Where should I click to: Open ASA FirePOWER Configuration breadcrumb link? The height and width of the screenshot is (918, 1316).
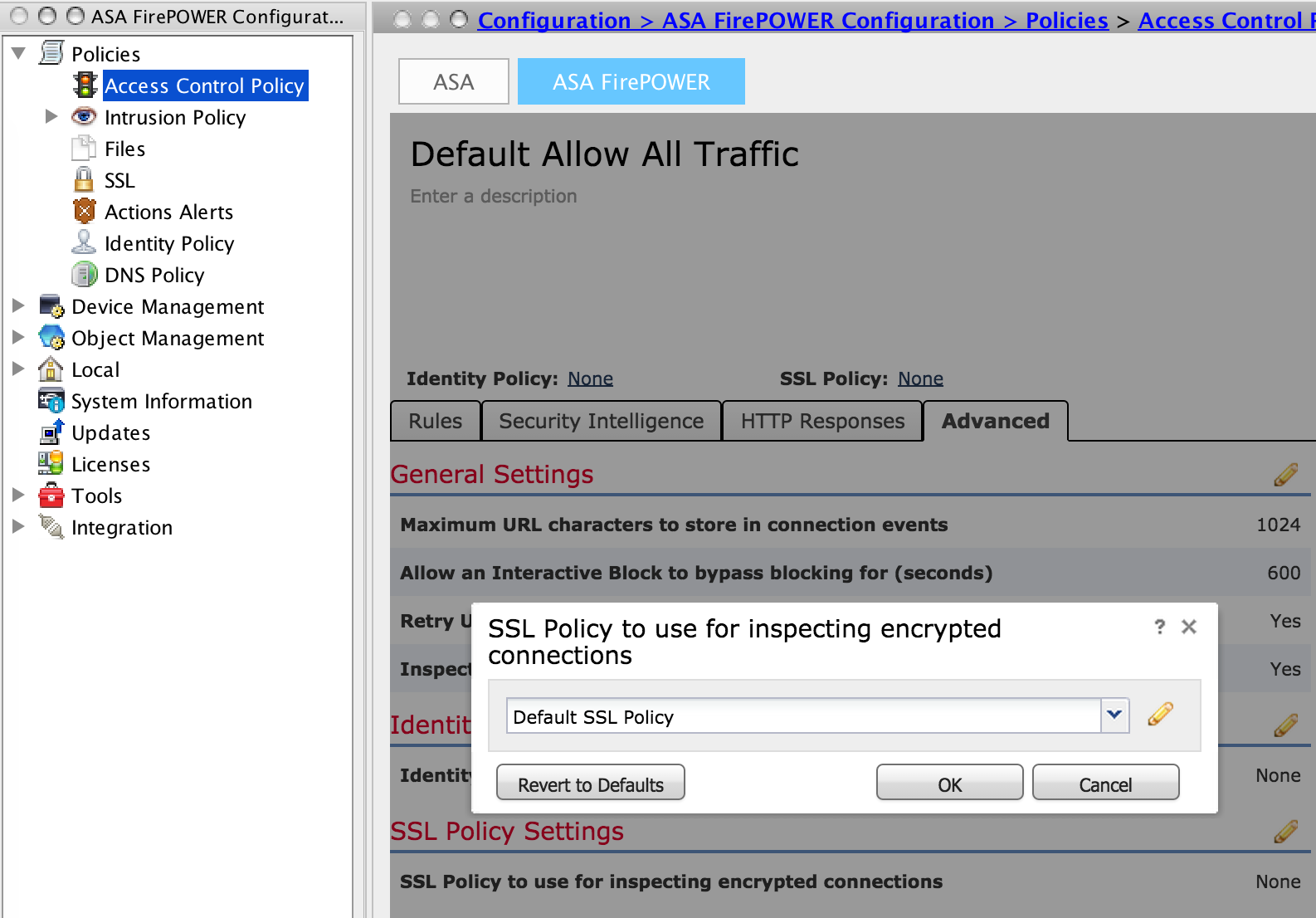(828, 20)
